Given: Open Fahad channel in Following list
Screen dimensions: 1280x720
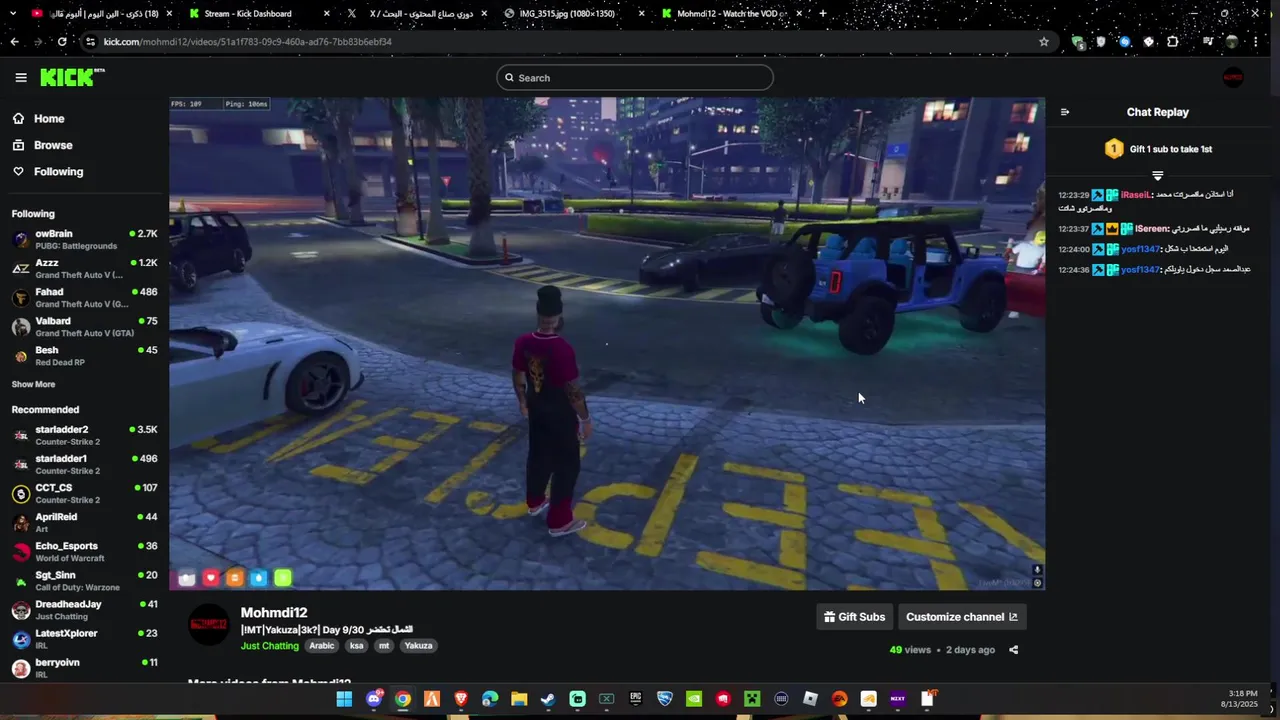Looking at the screenshot, I should [x=84, y=297].
